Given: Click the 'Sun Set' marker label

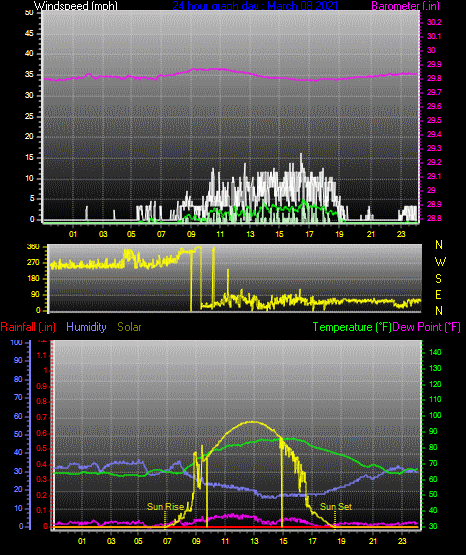Looking at the screenshot, I should click(x=336, y=507).
